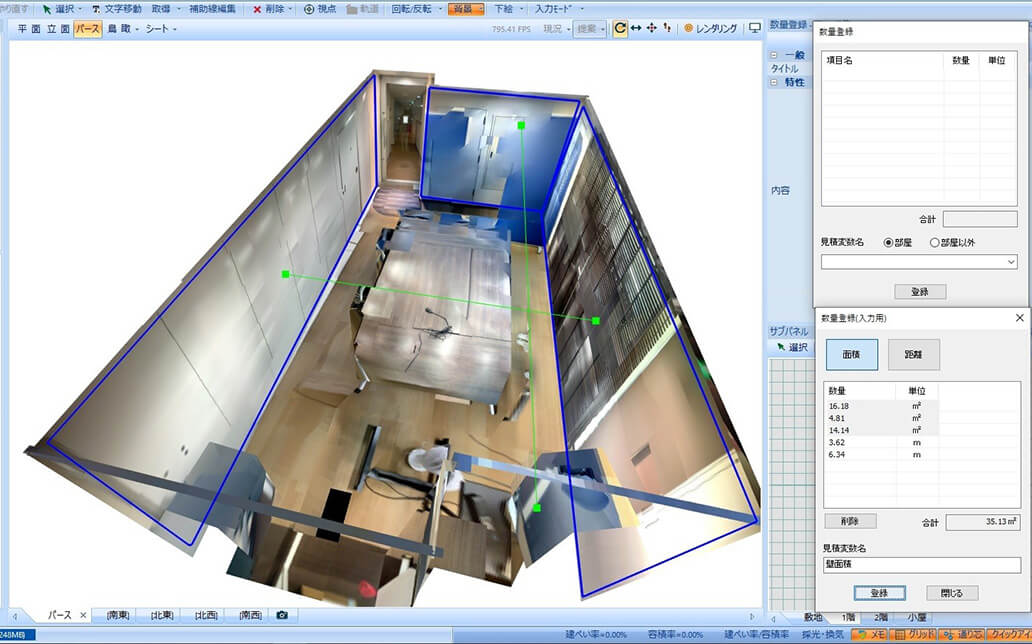
Task: Click the 視点 viewpoint target icon
Action: coord(320,8)
